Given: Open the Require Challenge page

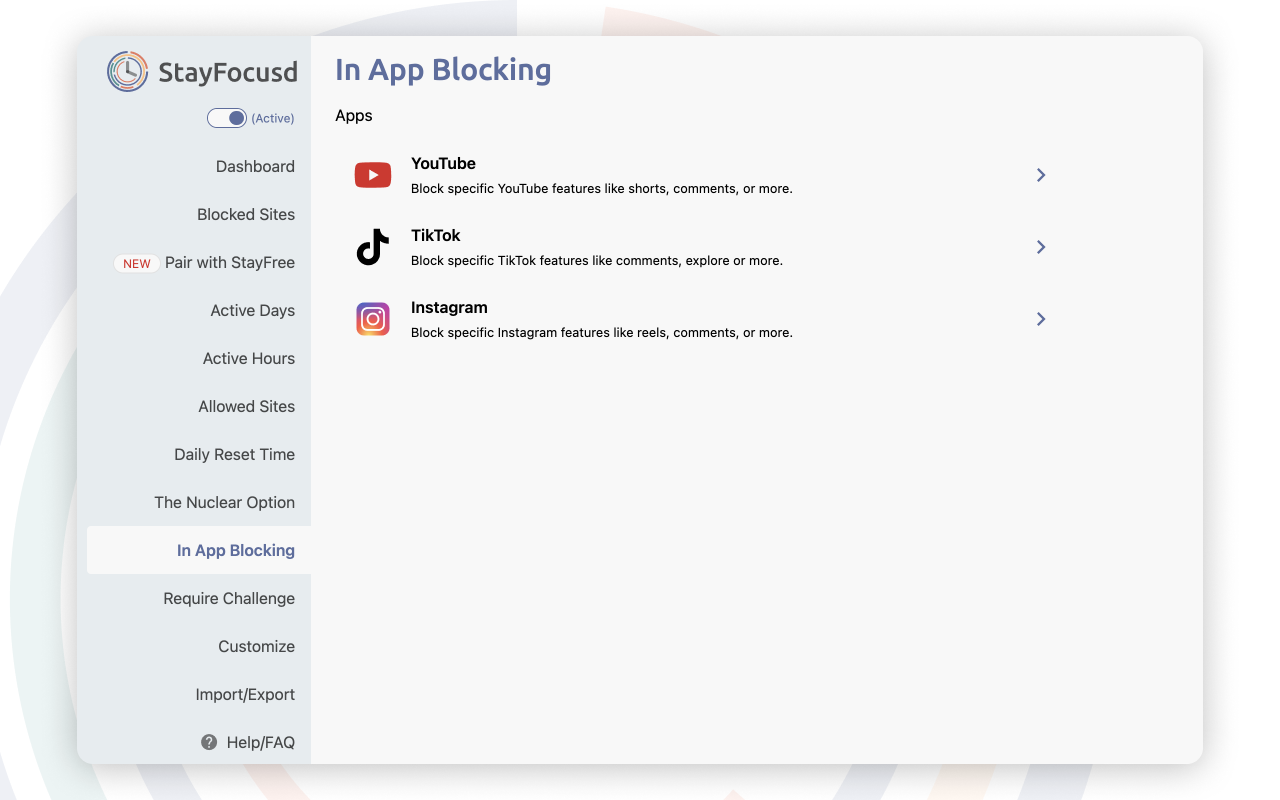Looking at the screenshot, I should pyautogui.click(x=229, y=598).
